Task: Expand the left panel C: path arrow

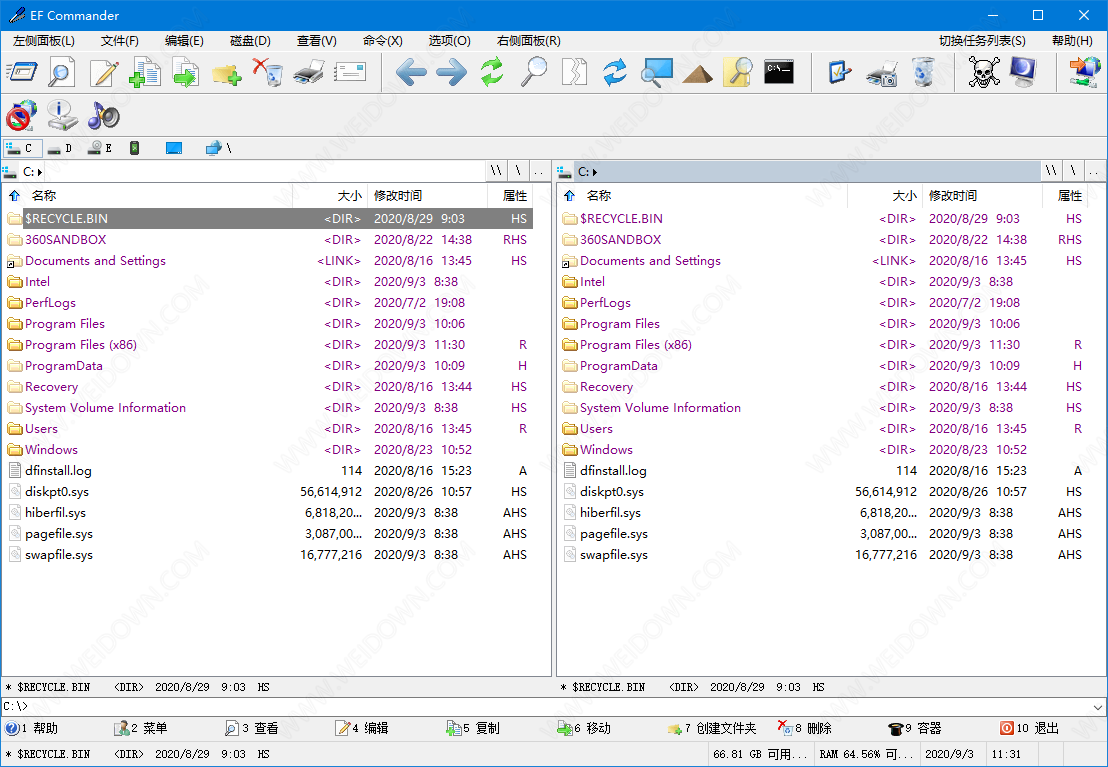Action: tap(40, 172)
